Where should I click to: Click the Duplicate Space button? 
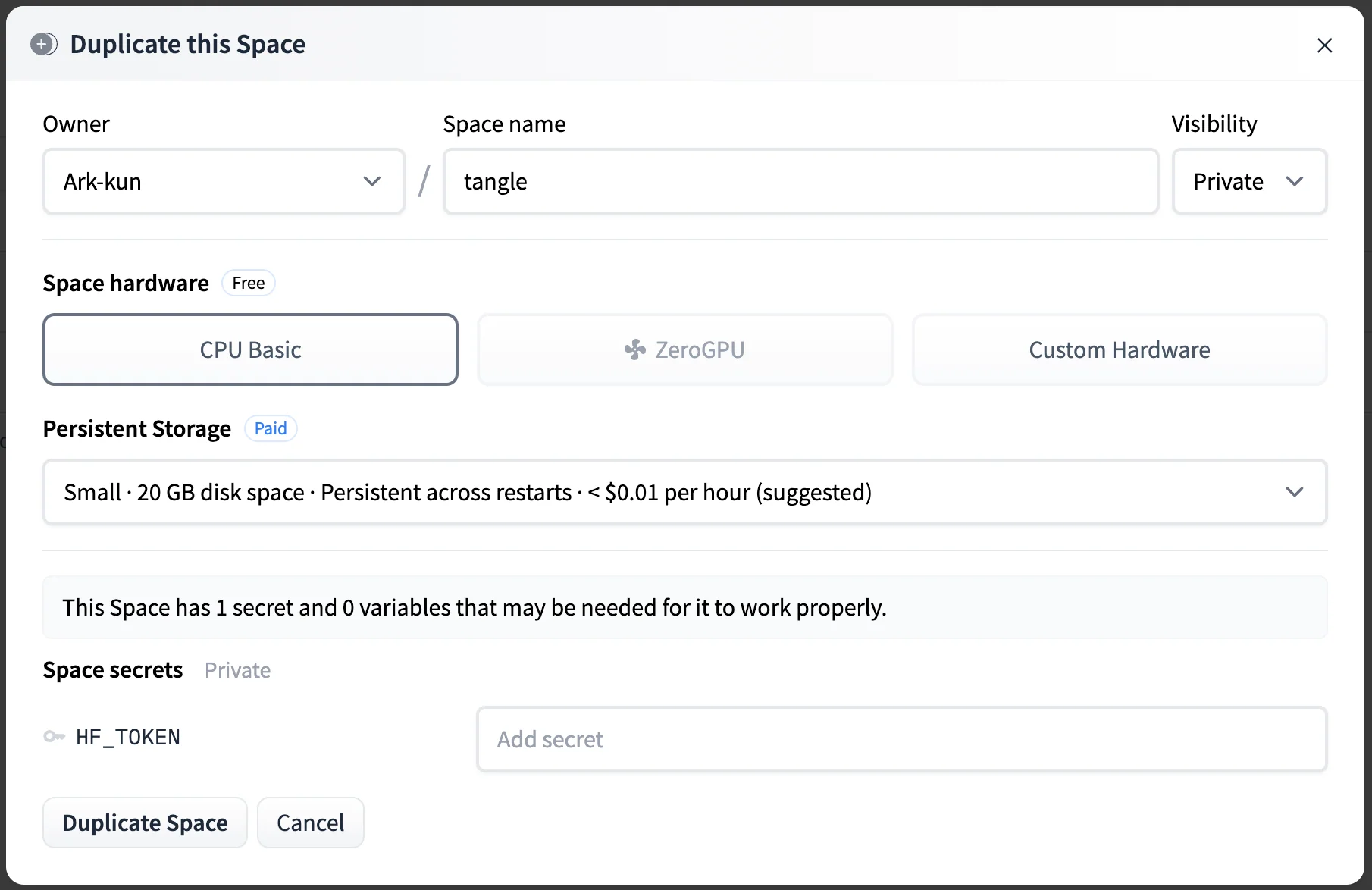[145, 823]
